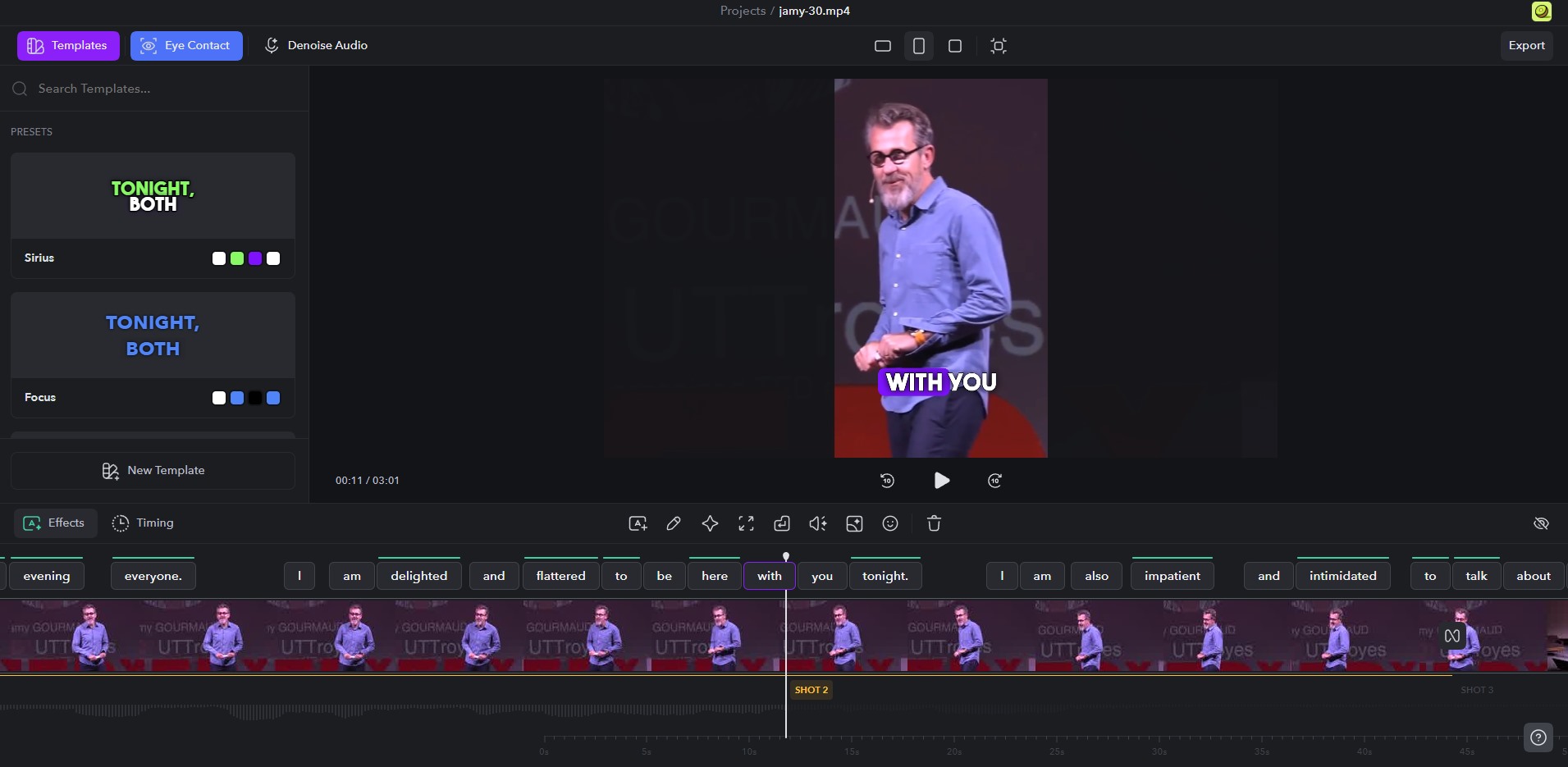
Task: Click the audio volume edit icon
Action: pos(818,523)
